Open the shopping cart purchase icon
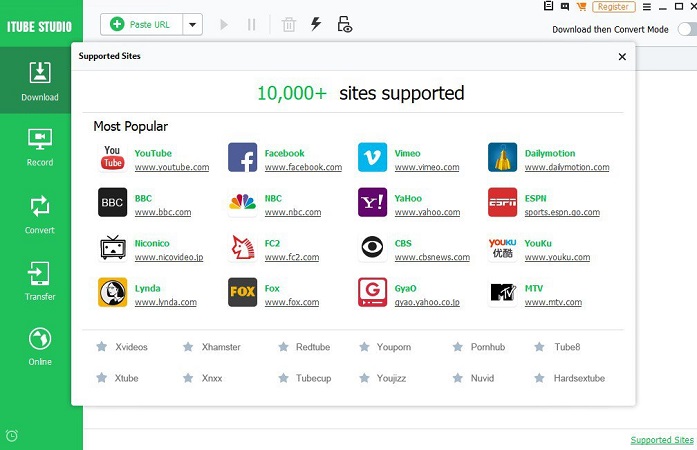 point(581,6)
